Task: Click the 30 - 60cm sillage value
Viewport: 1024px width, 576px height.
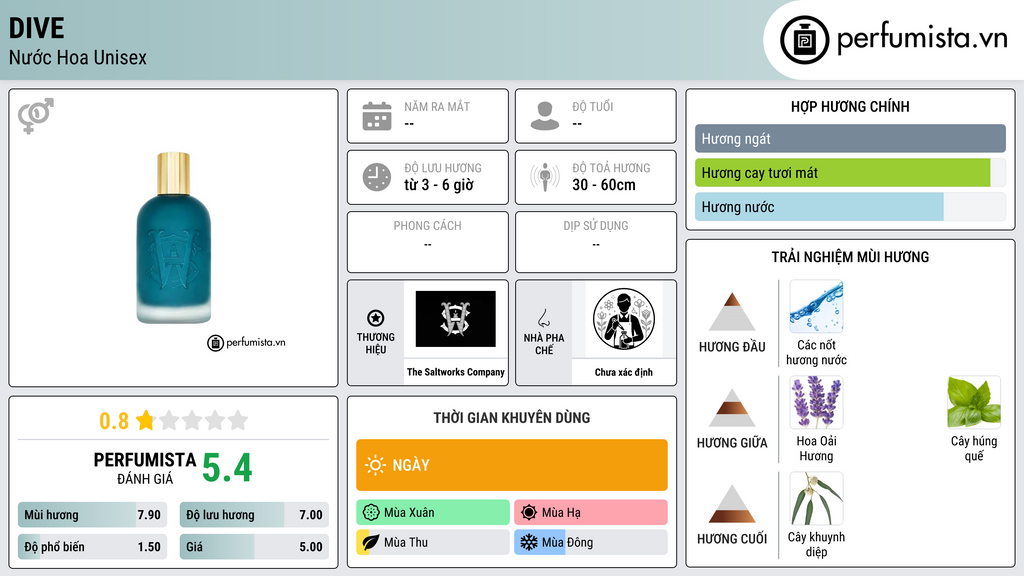Action: [x=604, y=185]
